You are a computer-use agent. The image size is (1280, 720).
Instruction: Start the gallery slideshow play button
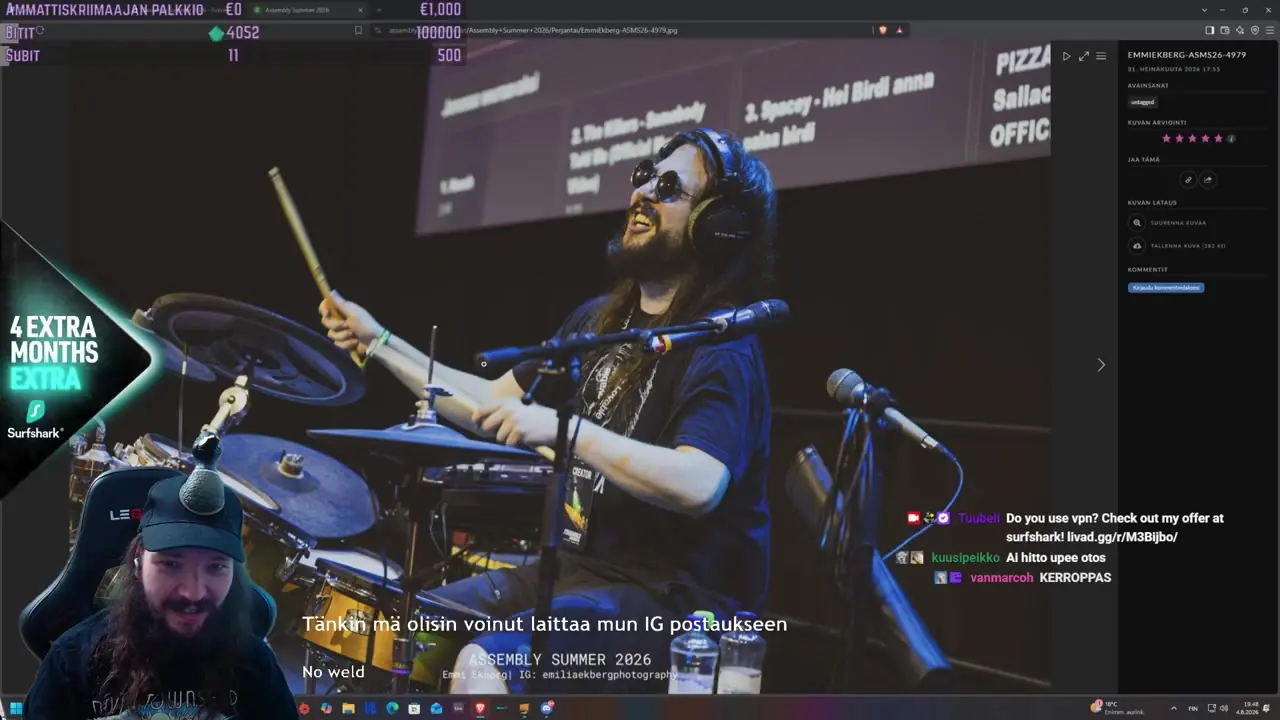[x=1066, y=56]
